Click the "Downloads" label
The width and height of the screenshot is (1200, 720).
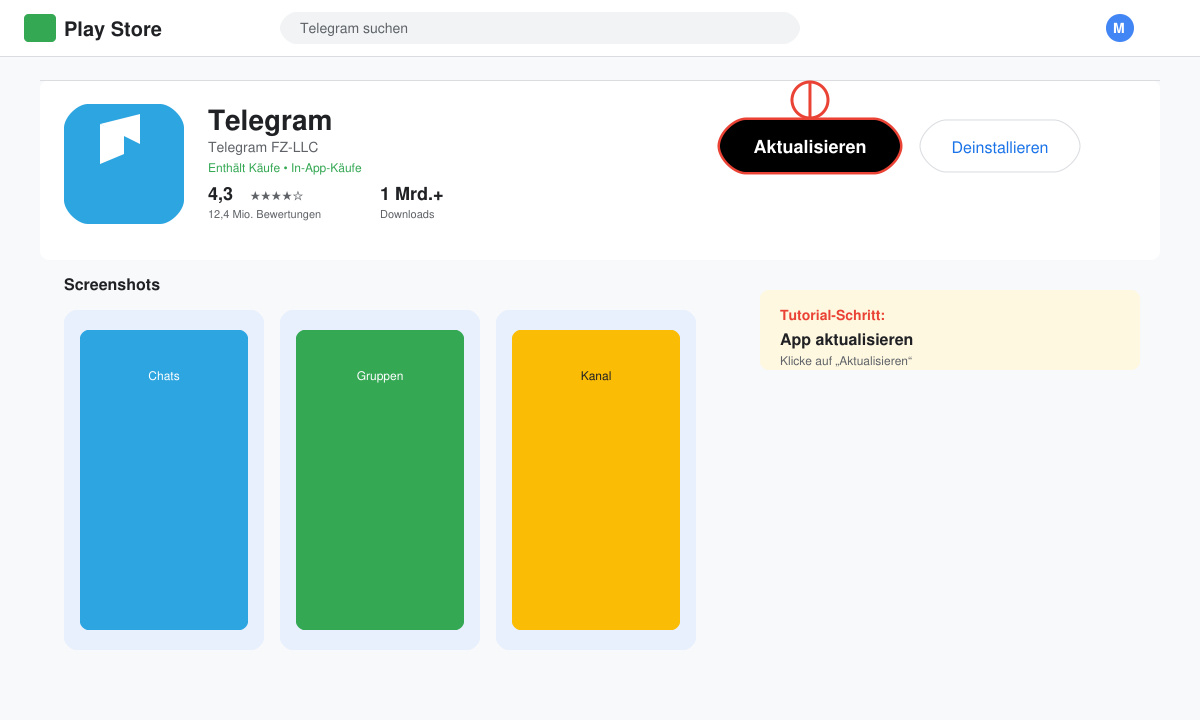407,214
